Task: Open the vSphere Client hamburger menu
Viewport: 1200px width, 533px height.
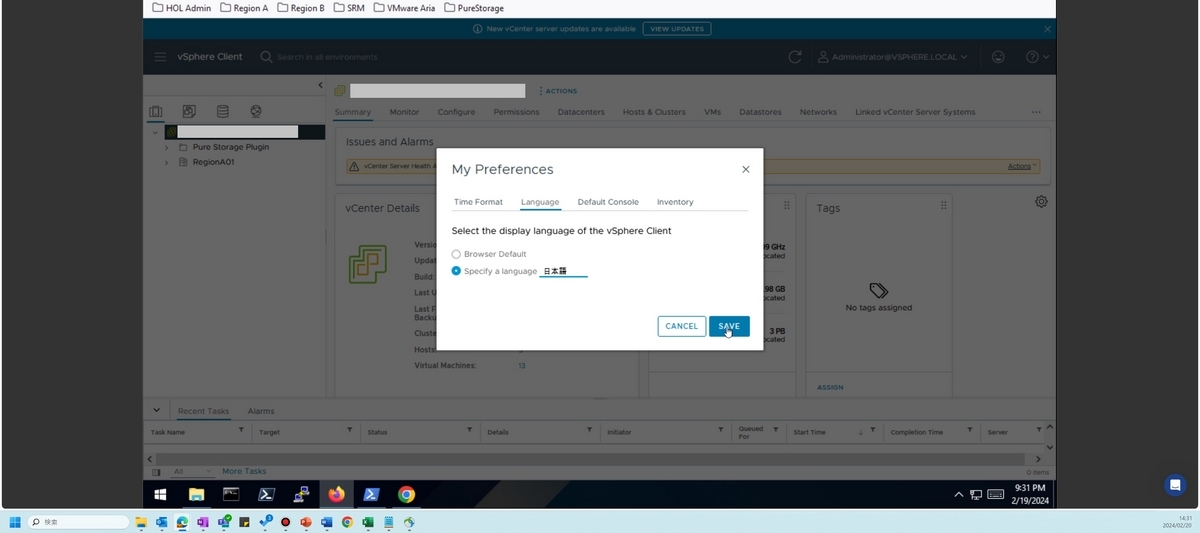Action: (160, 57)
